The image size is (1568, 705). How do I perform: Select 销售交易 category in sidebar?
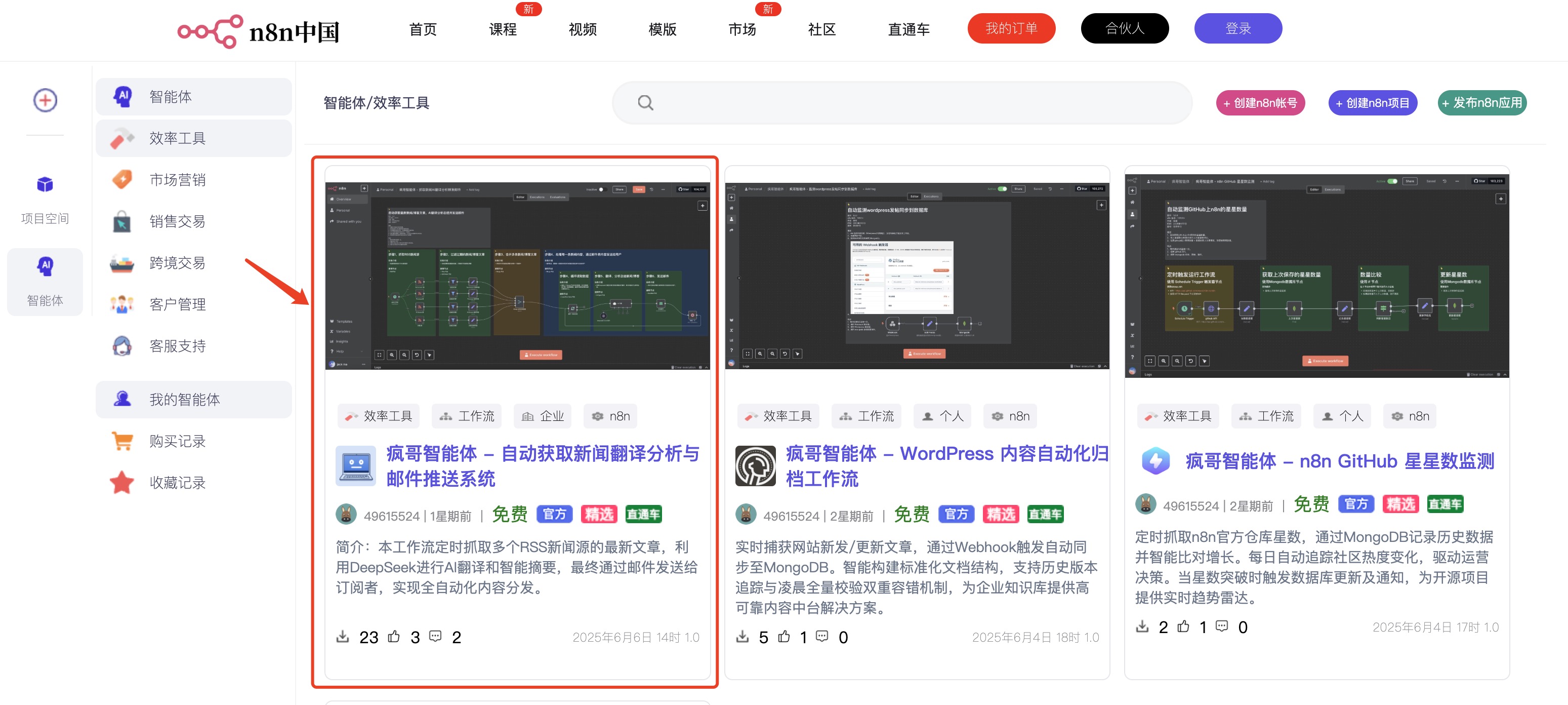point(193,221)
